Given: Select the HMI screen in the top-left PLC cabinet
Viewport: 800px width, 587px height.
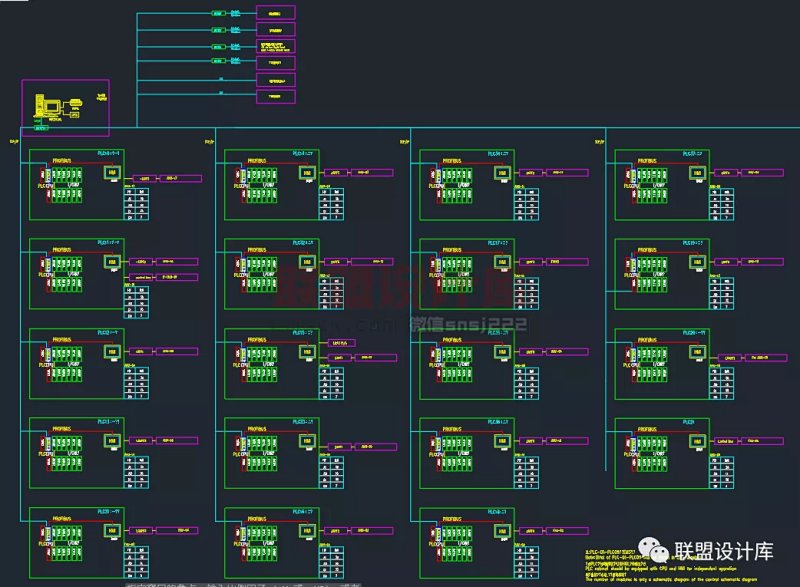Looking at the screenshot, I should click(x=112, y=172).
